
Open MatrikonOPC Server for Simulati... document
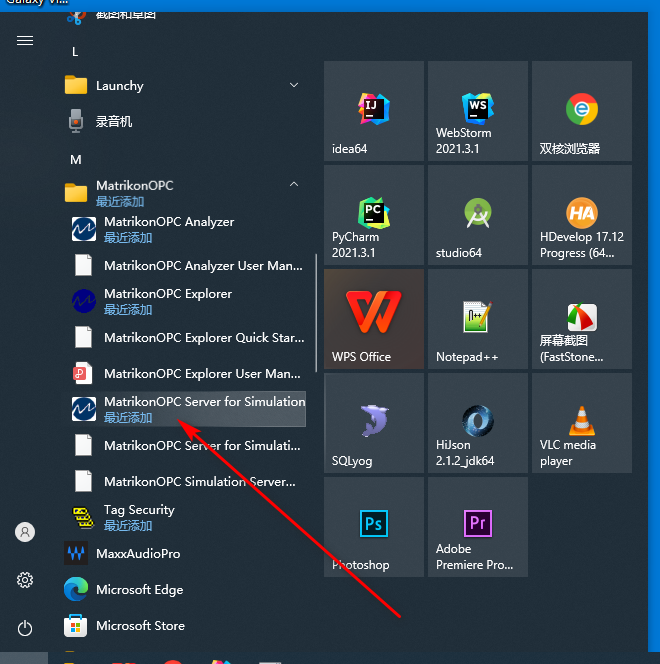tap(186, 445)
